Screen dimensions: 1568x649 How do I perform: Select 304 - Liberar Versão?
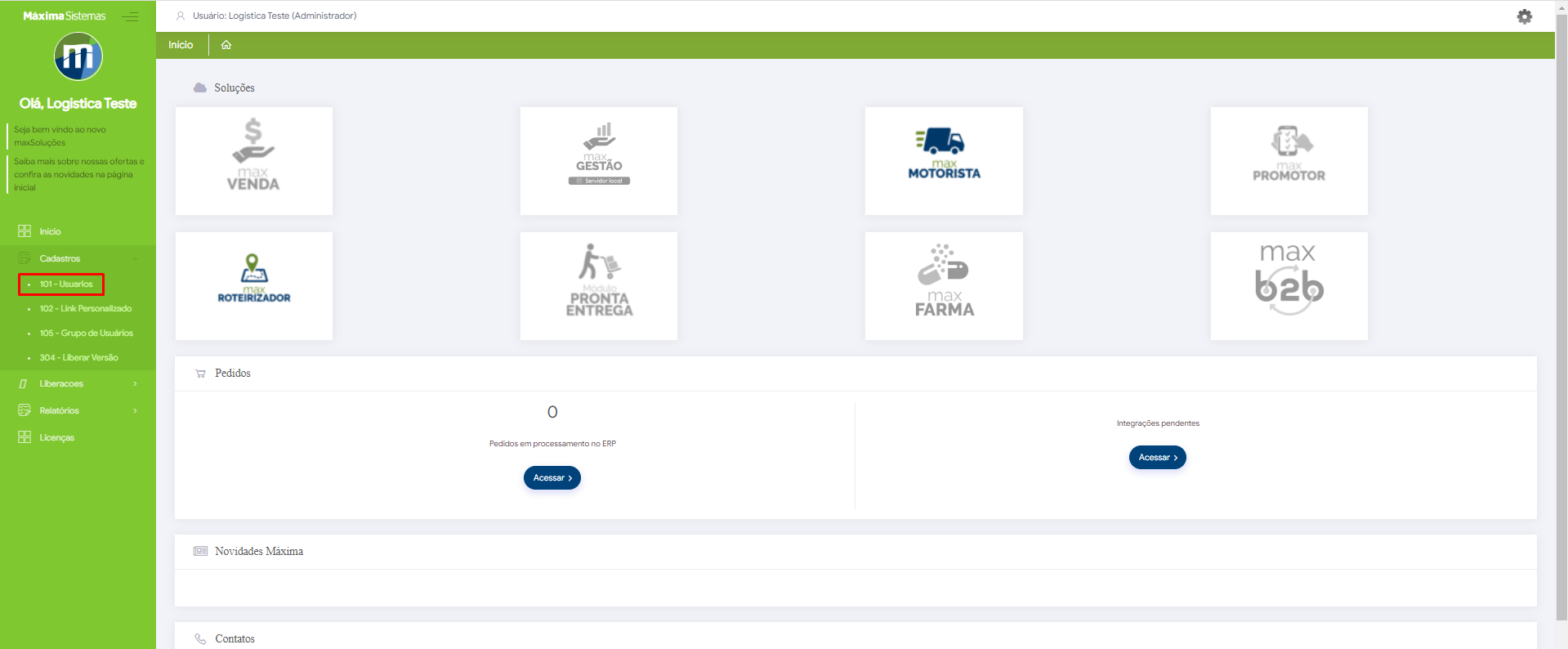79,357
